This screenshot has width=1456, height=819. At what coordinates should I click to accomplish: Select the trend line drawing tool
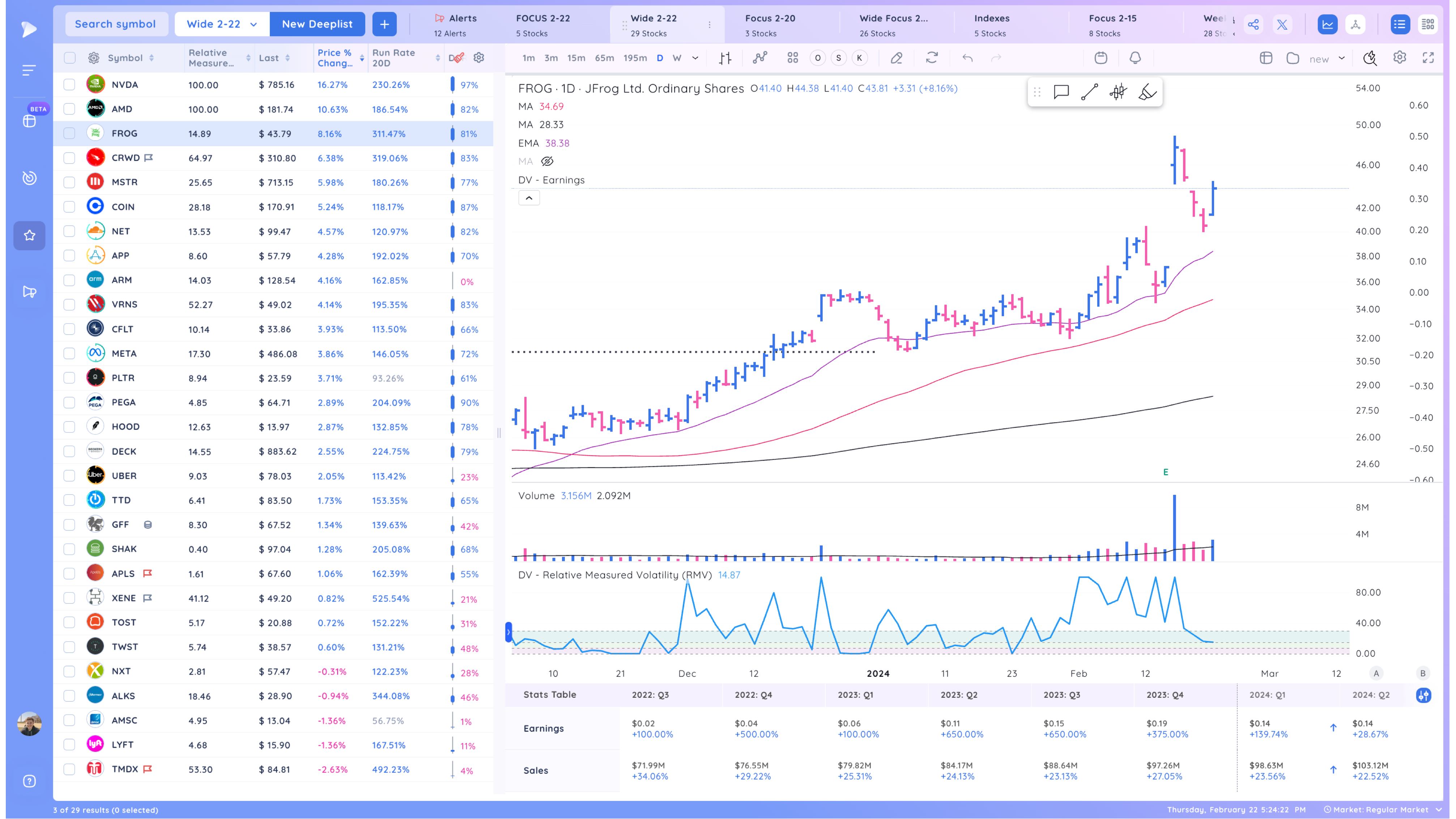[x=1089, y=92]
